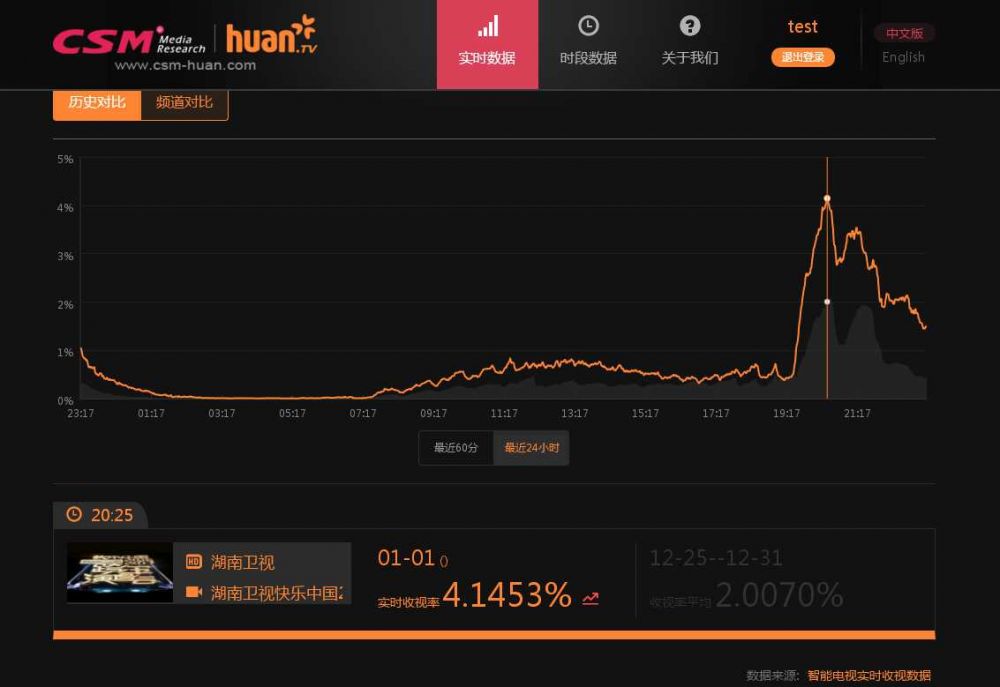This screenshot has height=687, width=1000.
Task: Select the 最近24小时 time range
Action: coord(531,448)
